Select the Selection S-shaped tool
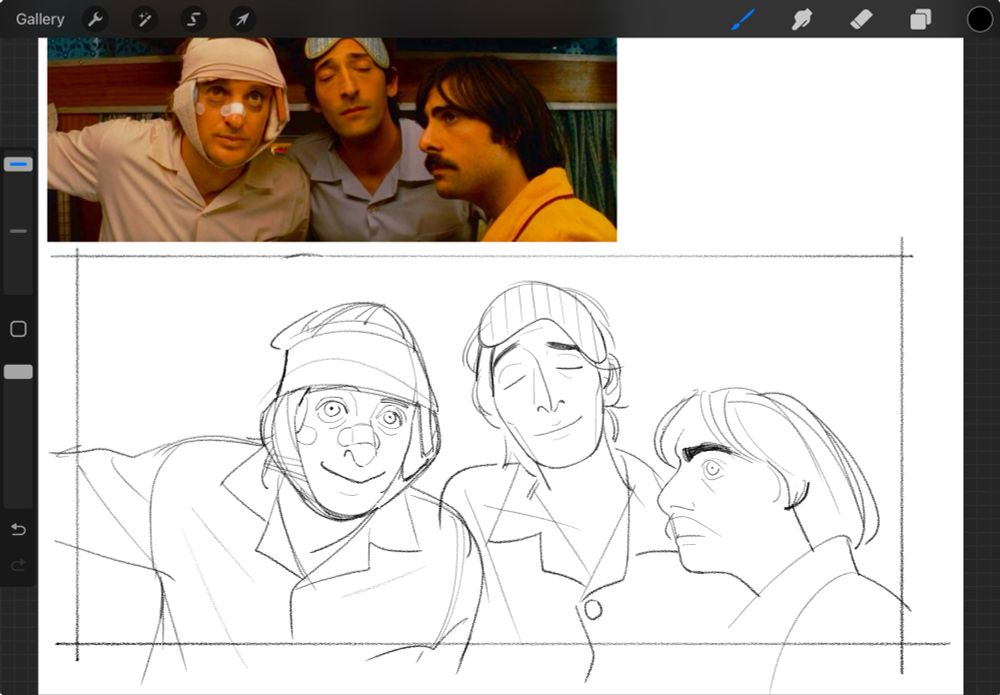 (193, 19)
